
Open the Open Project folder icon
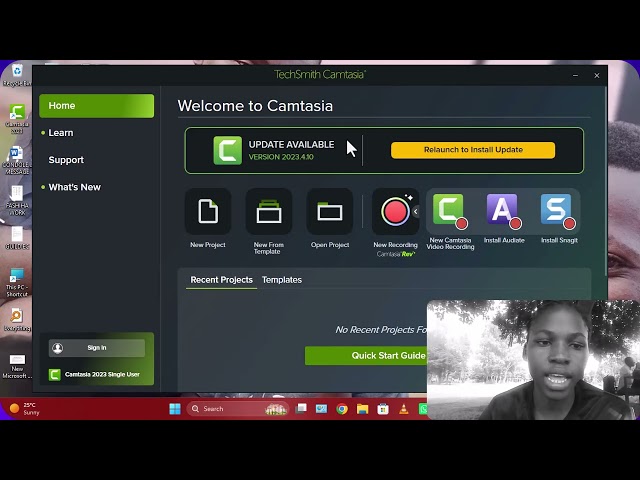pos(330,211)
